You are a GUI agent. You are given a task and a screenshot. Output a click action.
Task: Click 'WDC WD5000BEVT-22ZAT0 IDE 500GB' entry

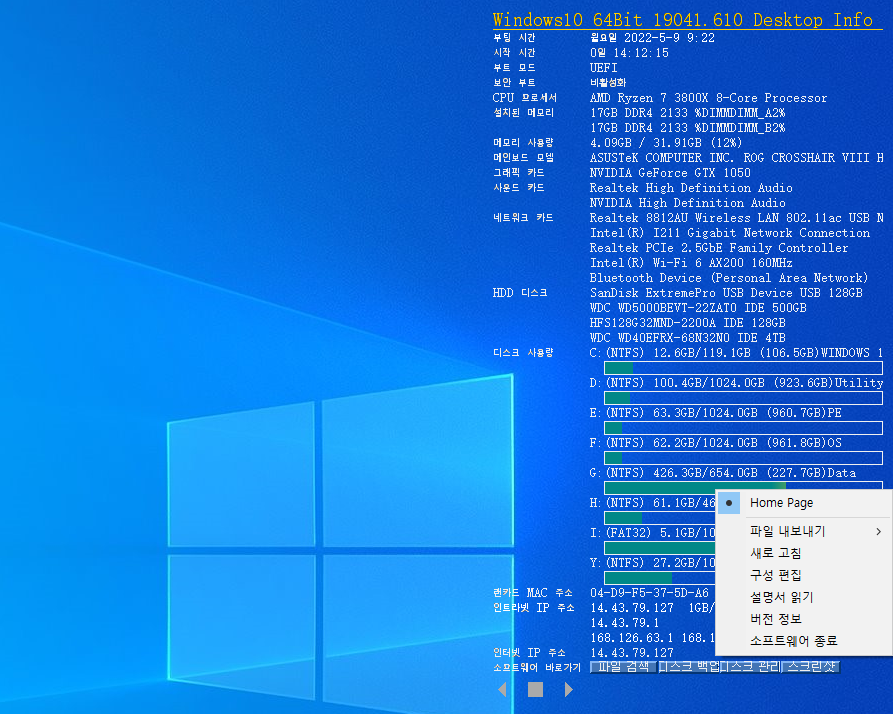click(698, 308)
